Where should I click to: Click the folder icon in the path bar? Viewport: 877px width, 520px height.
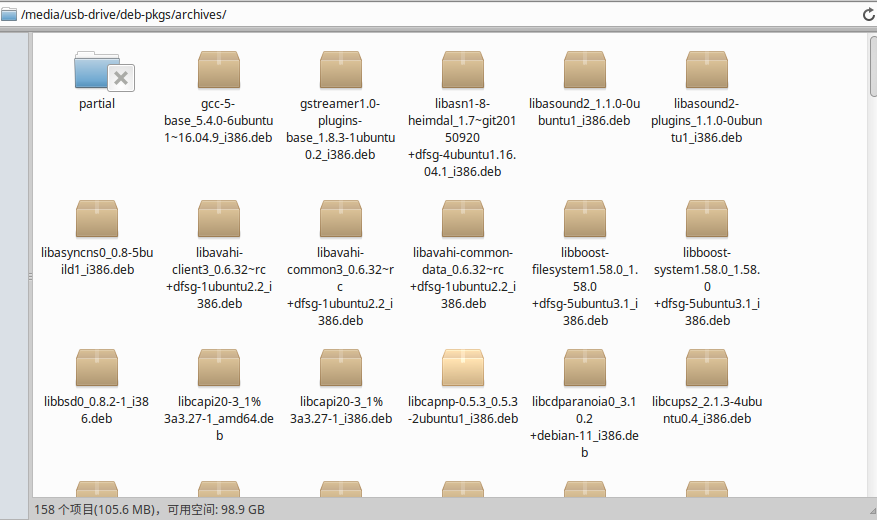9,14
